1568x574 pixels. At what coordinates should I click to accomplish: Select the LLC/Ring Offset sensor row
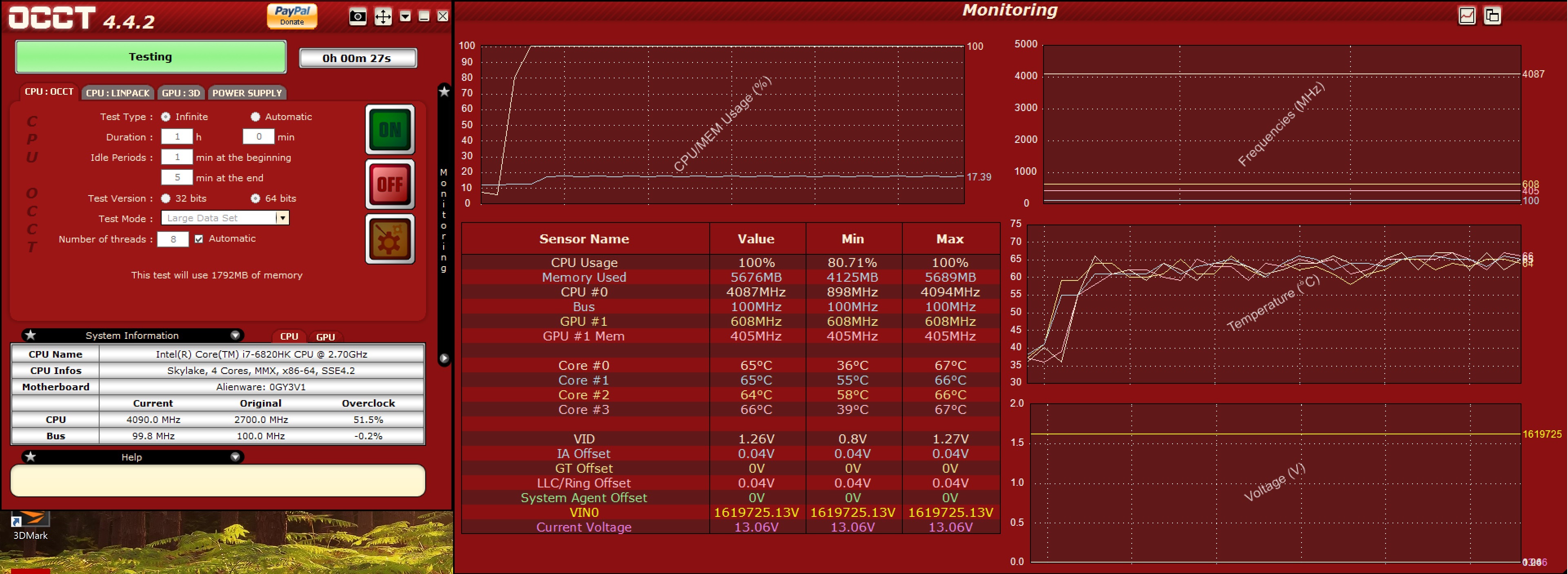point(731,483)
